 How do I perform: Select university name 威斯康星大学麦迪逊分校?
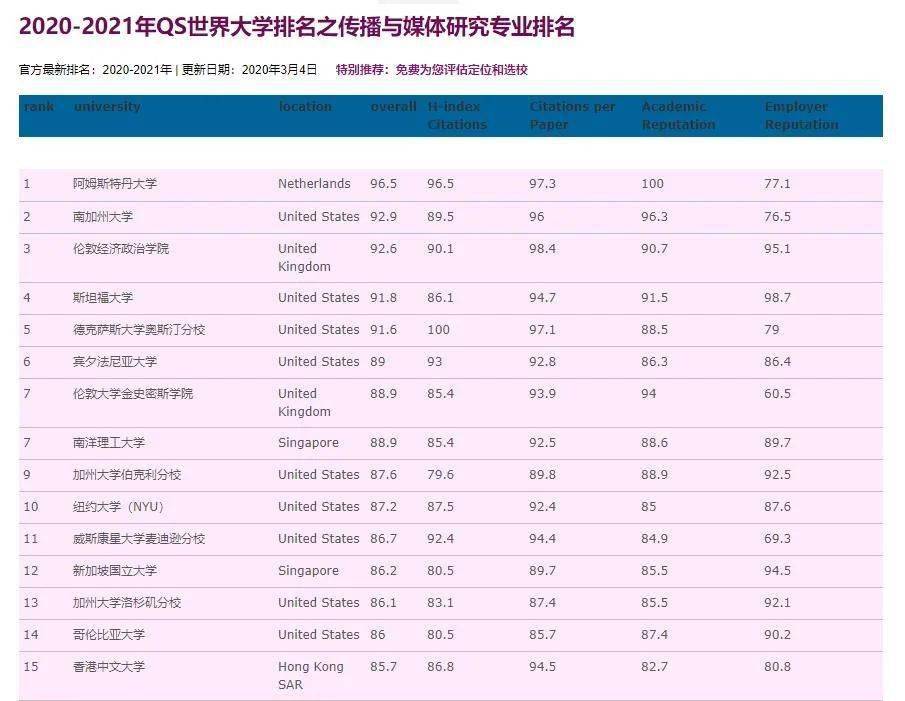point(139,539)
